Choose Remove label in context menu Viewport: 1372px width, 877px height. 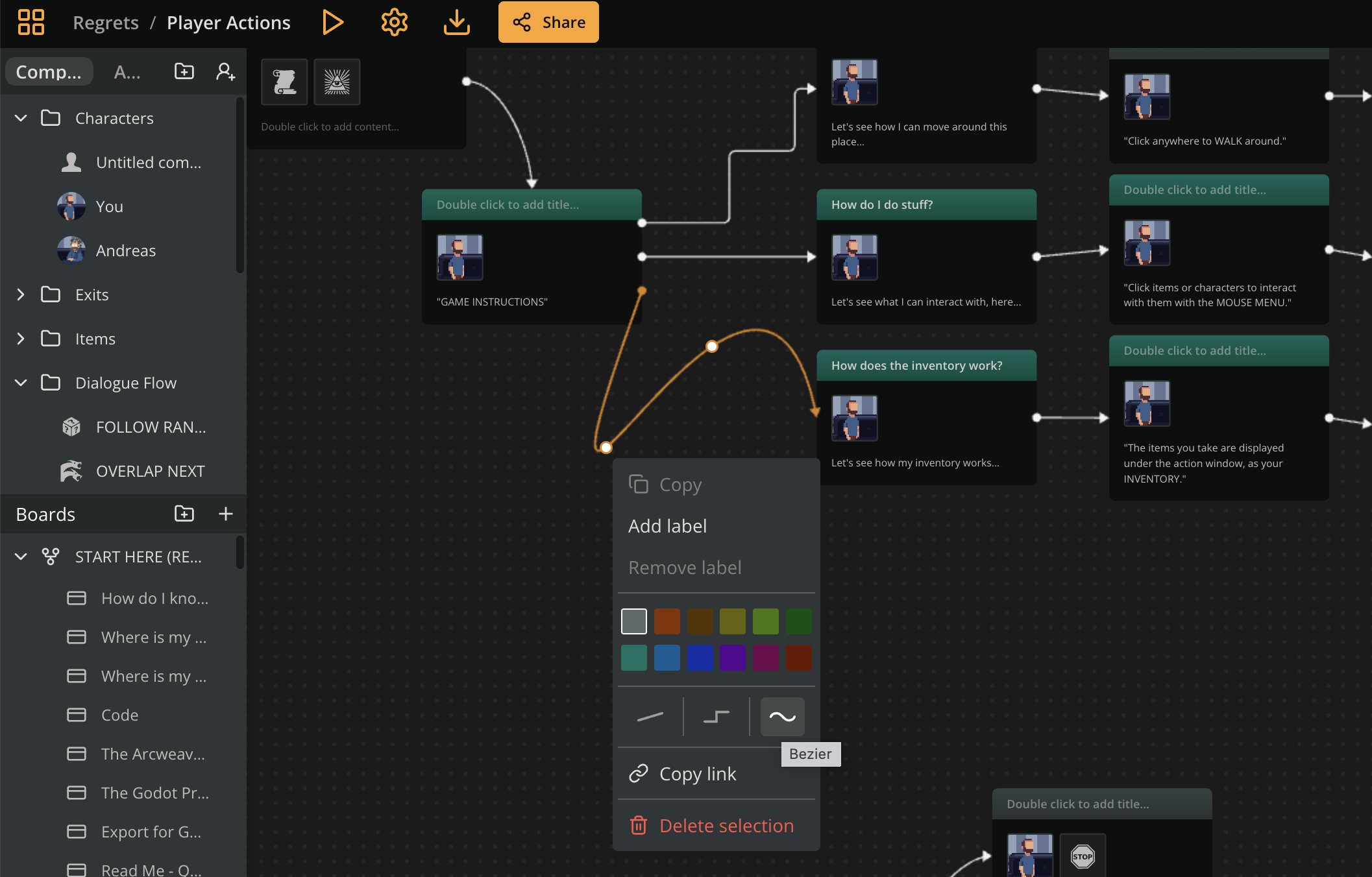[717, 568]
